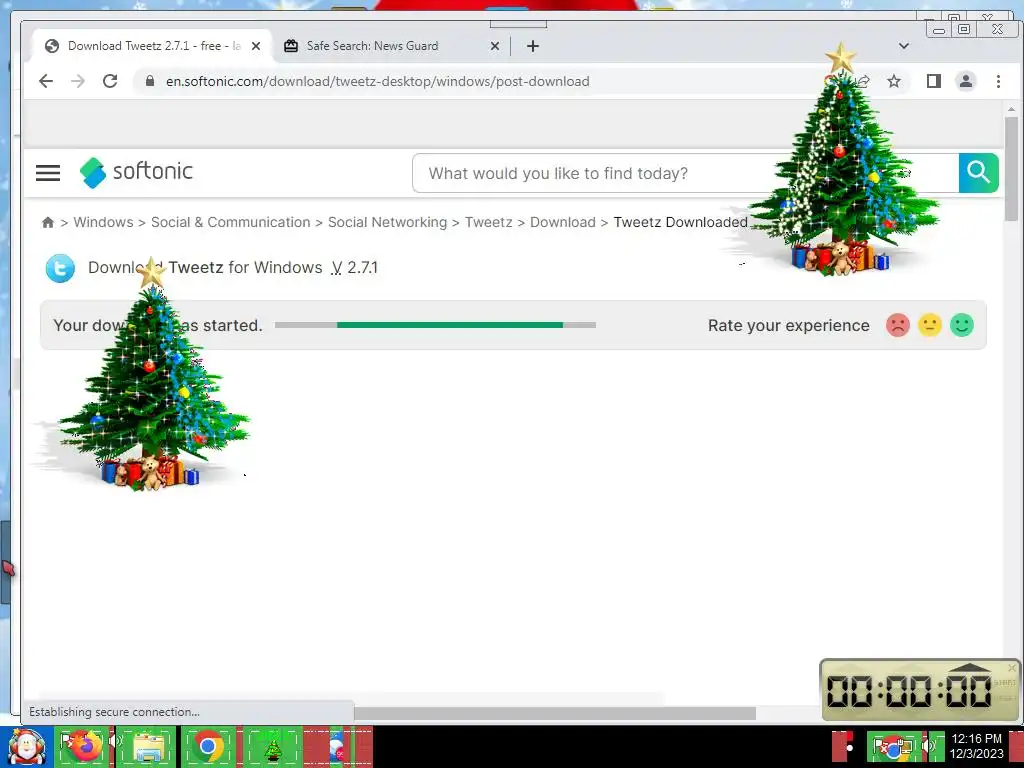Click the taskbar clock 12:16 PM
1024x768 pixels.
coord(976,739)
